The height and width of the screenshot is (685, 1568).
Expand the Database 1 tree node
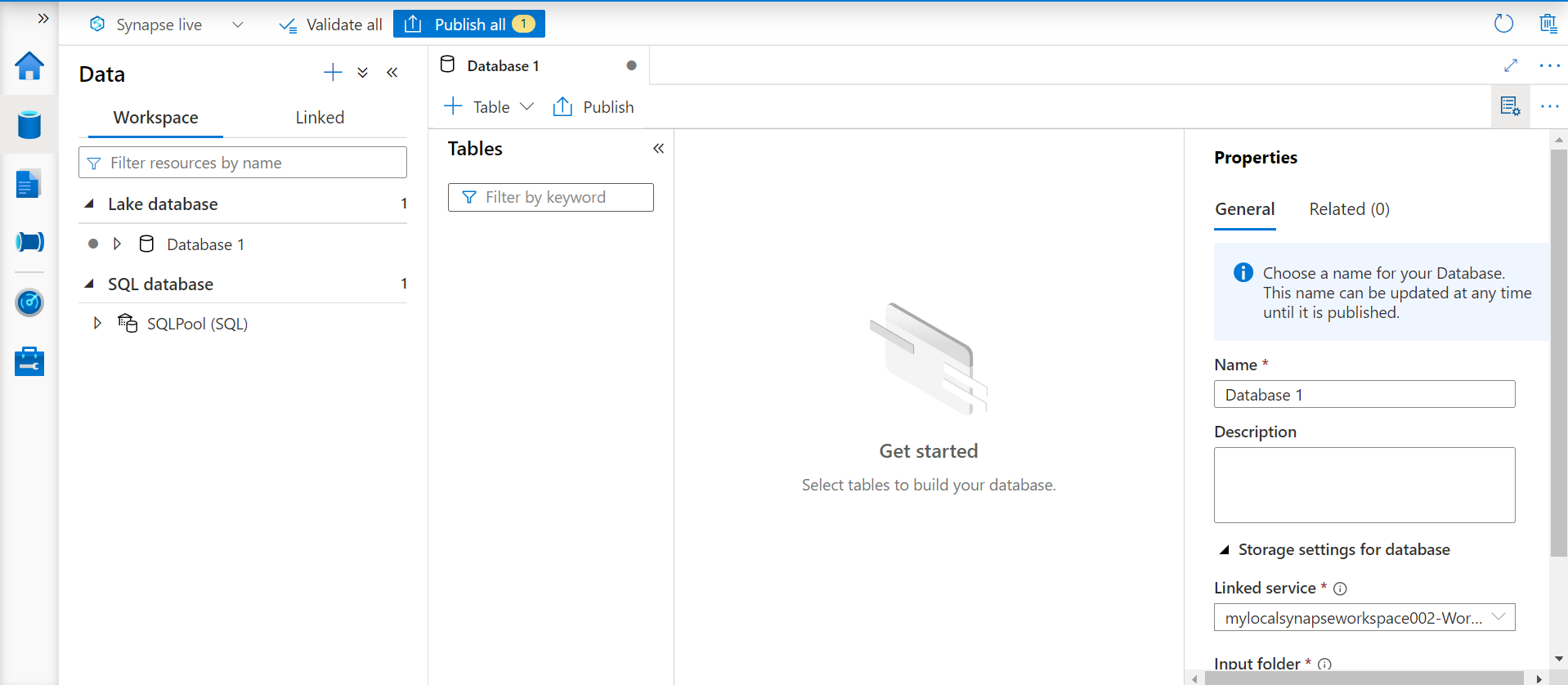[x=117, y=244]
